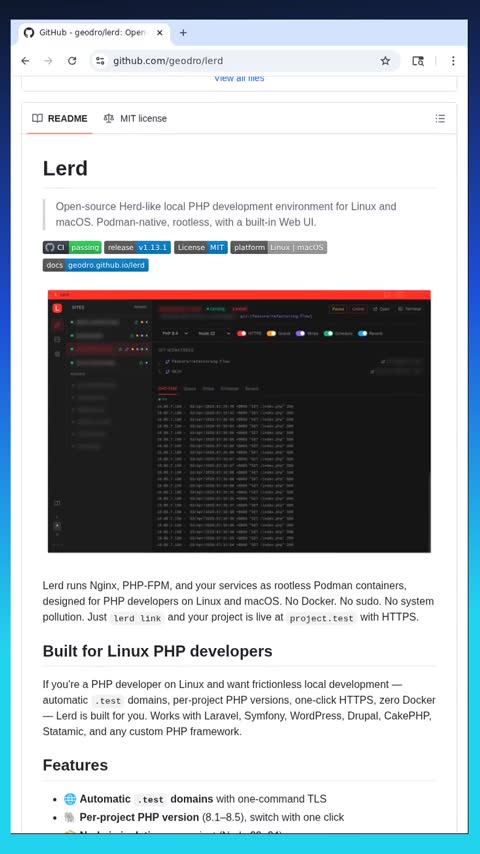Screen dimensions: 480x854
Task: Open the tab search icon beside the bookmark star
Action: 417,61
